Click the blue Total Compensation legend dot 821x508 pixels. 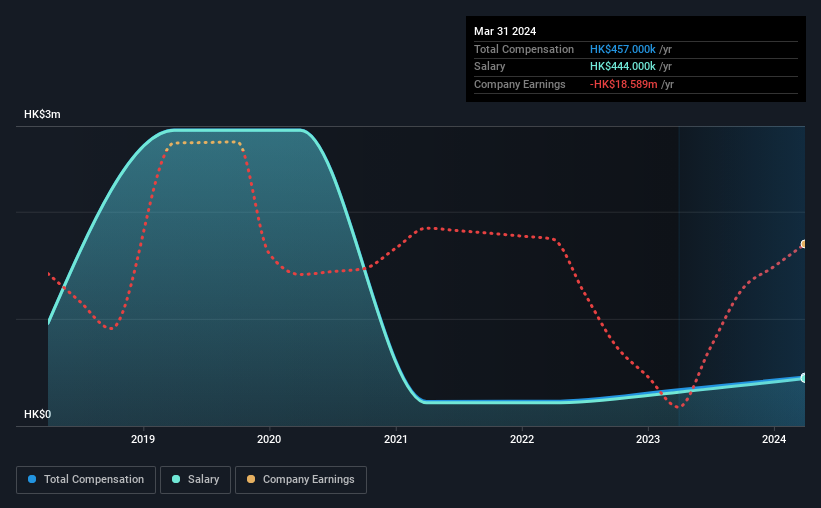point(32,479)
